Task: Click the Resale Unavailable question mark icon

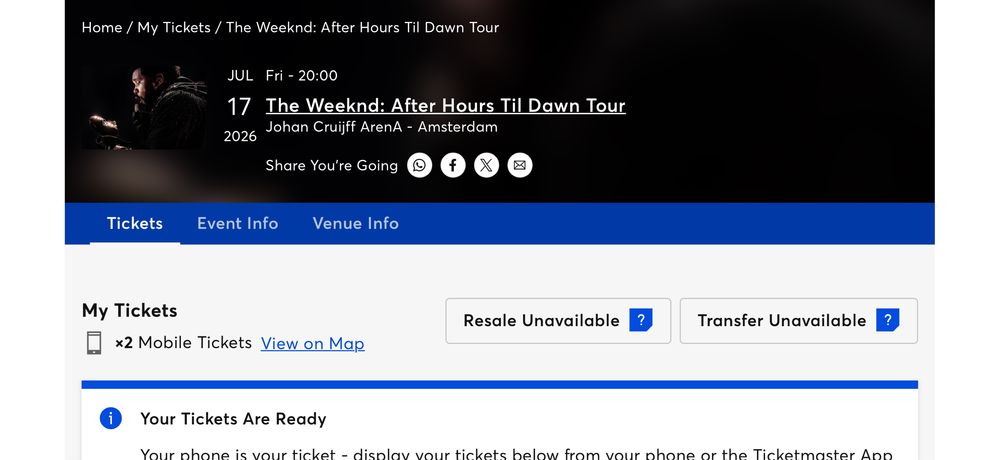Action: click(640, 320)
